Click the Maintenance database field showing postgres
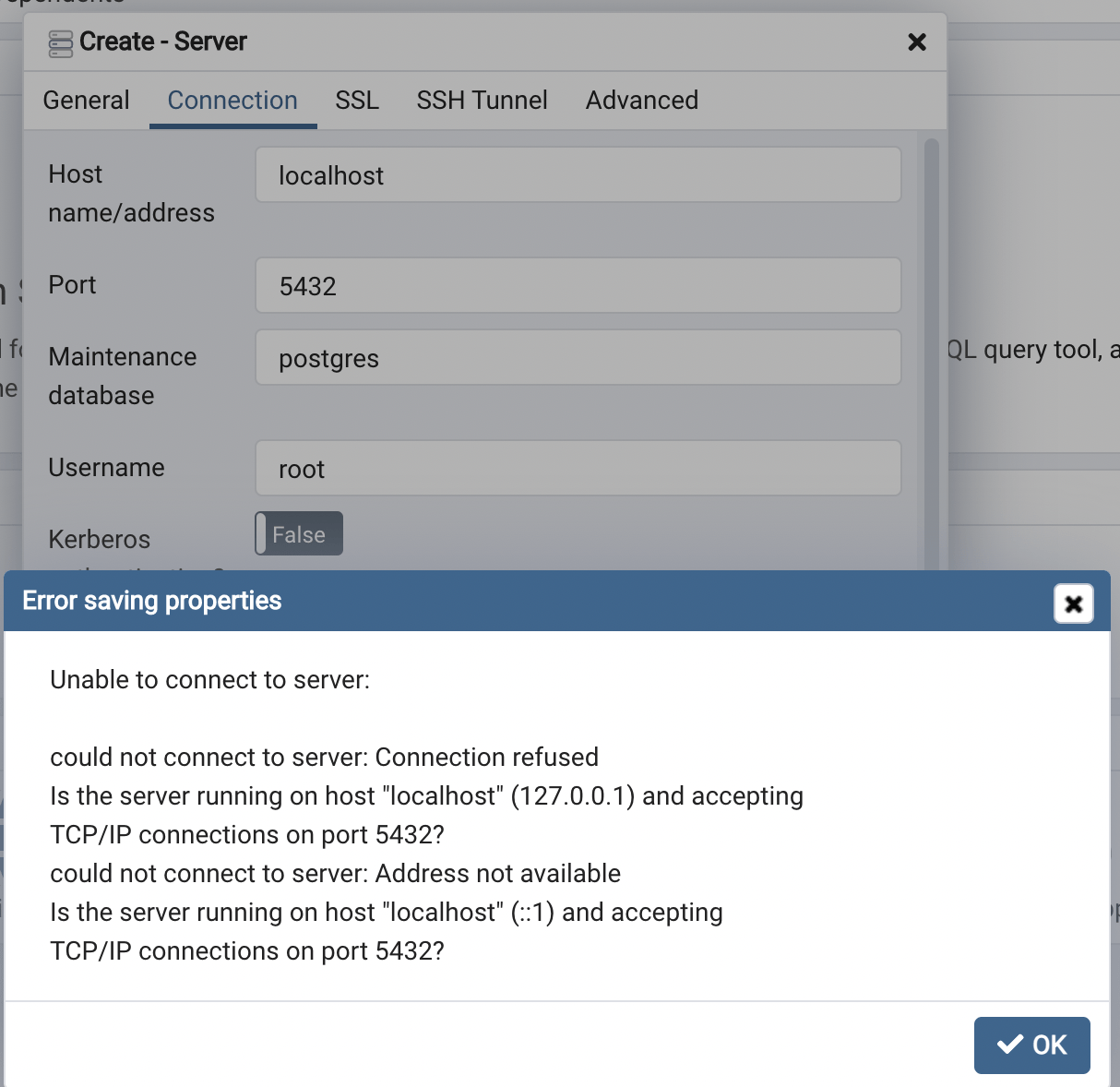This screenshot has height=1087, width=1120. pyautogui.click(x=578, y=357)
